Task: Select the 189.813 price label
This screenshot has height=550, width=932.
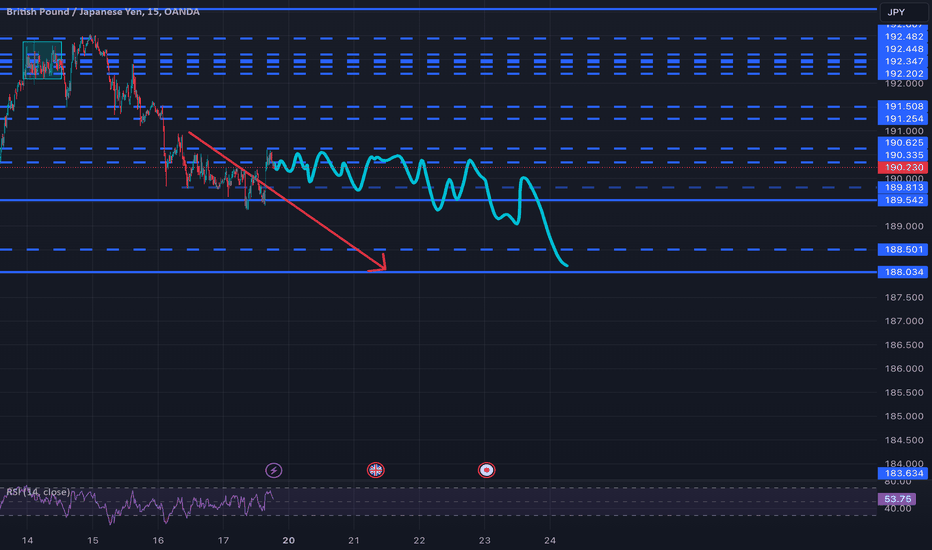Action: [903, 187]
